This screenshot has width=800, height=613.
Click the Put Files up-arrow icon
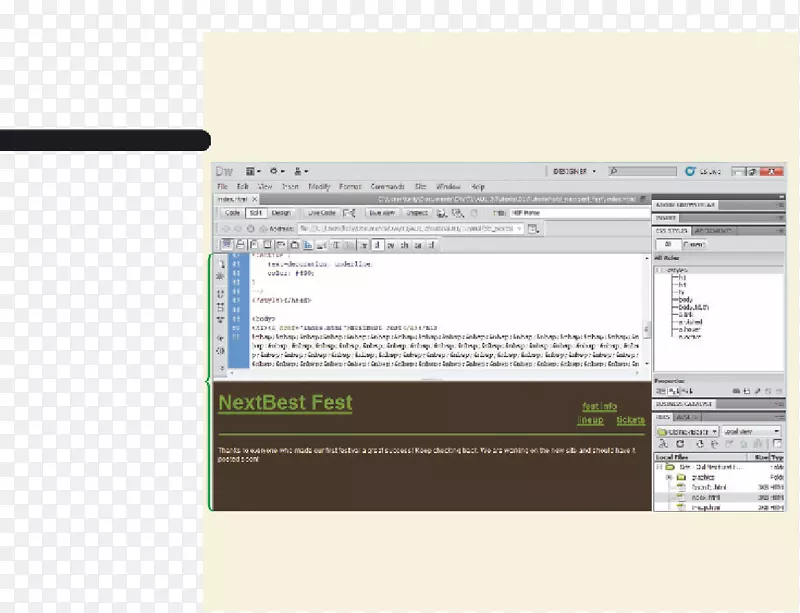coord(714,444)
